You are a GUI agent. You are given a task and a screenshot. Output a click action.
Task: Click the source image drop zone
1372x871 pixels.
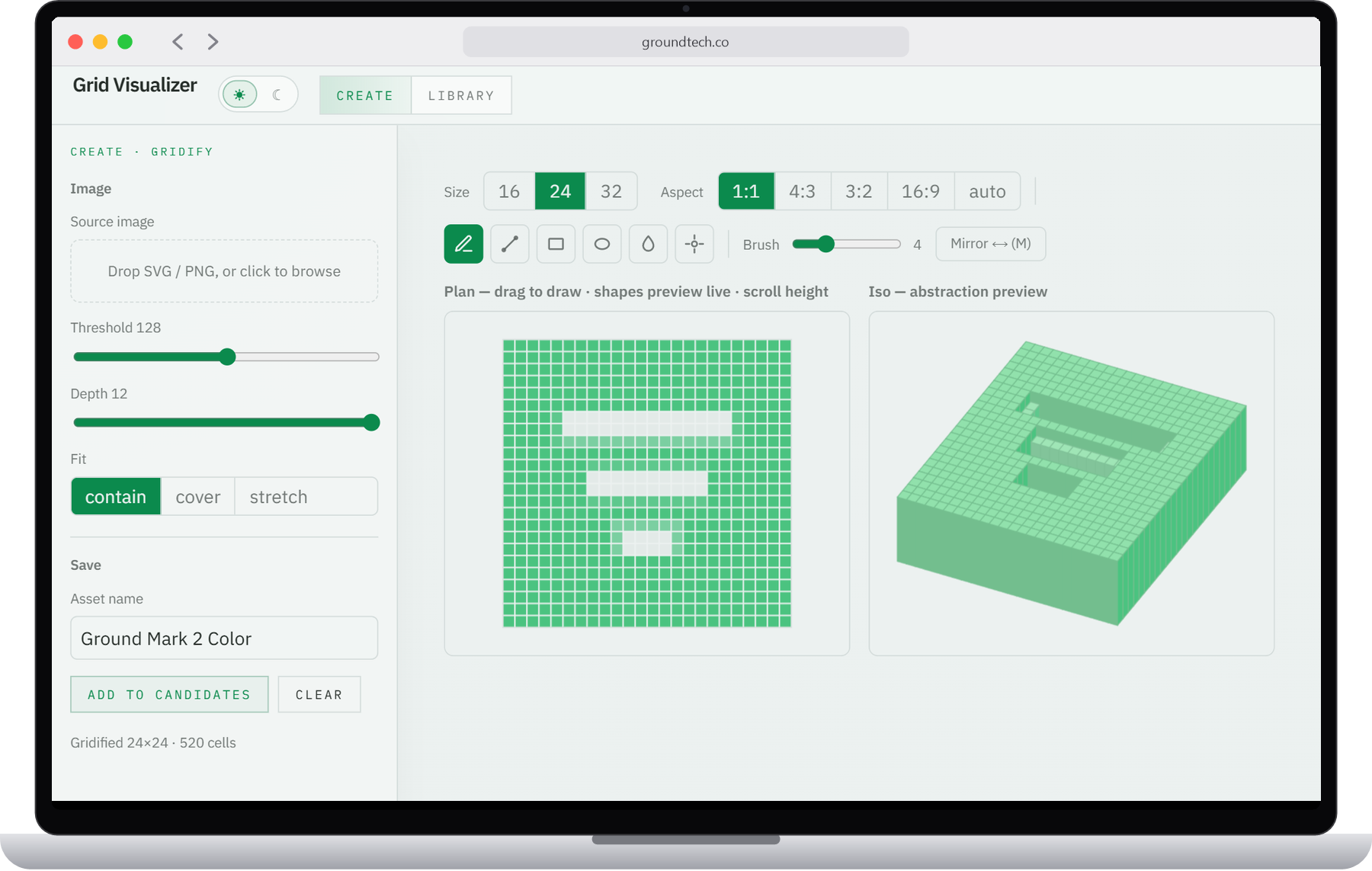click(x=224, y=271)
